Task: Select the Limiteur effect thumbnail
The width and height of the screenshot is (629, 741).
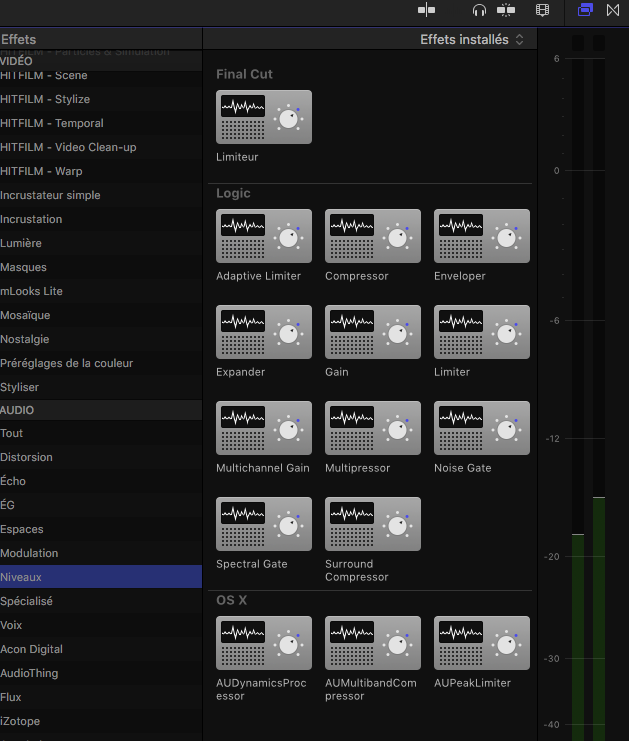Action: tap(264, 117)
